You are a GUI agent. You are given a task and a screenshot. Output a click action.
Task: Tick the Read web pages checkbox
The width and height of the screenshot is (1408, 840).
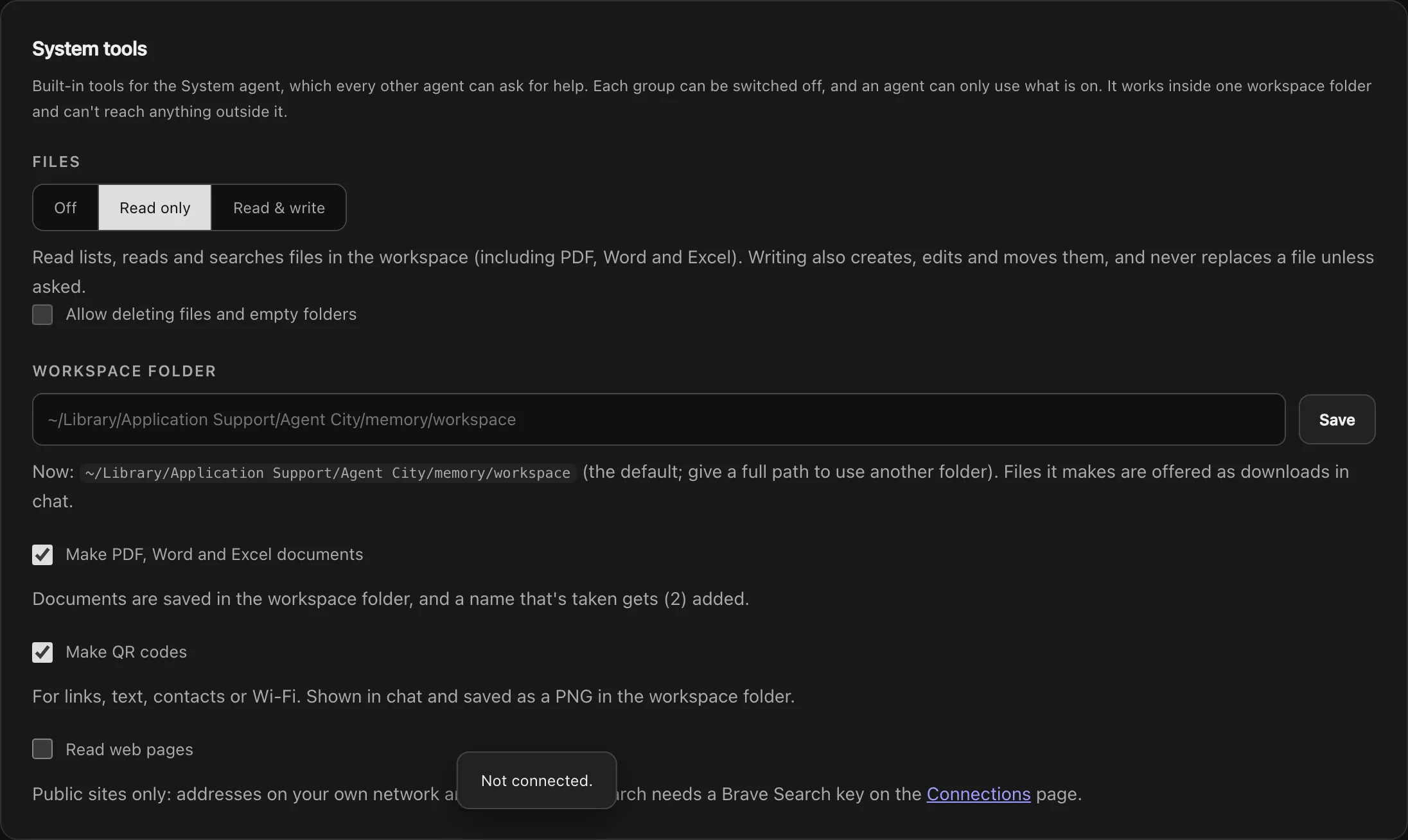(42, 749)
